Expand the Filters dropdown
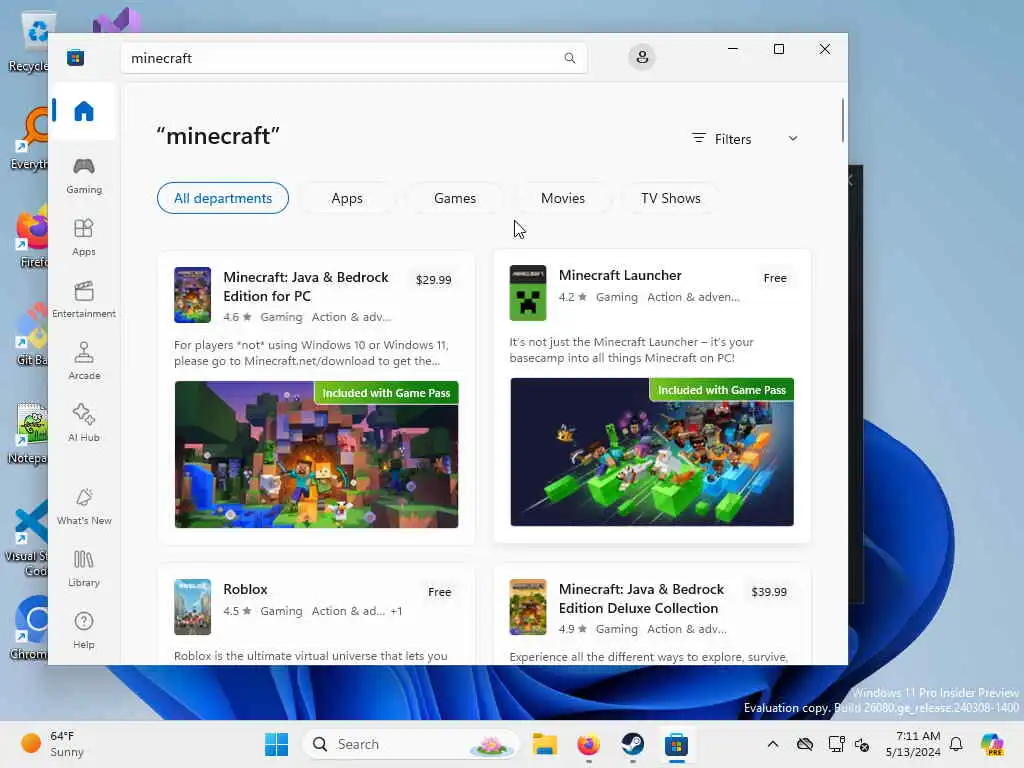Screen dimensions: 1024x768 click(744, 138)
